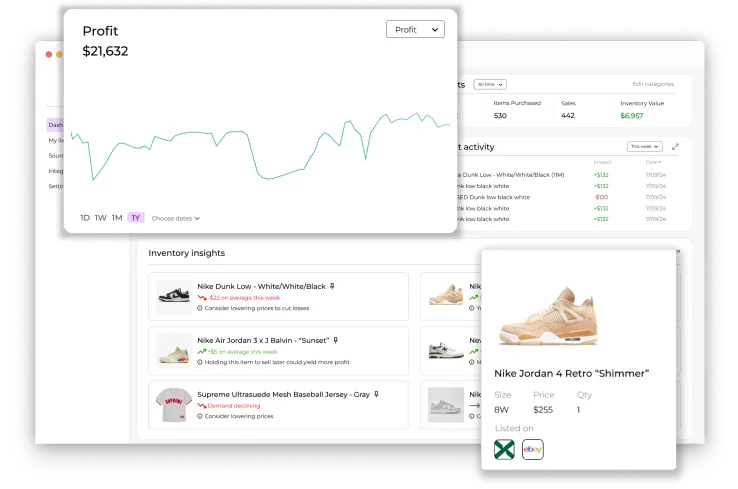Select the 1M time range
The height and width of the screenshot is (489, 738).
[x=117, y=218]
